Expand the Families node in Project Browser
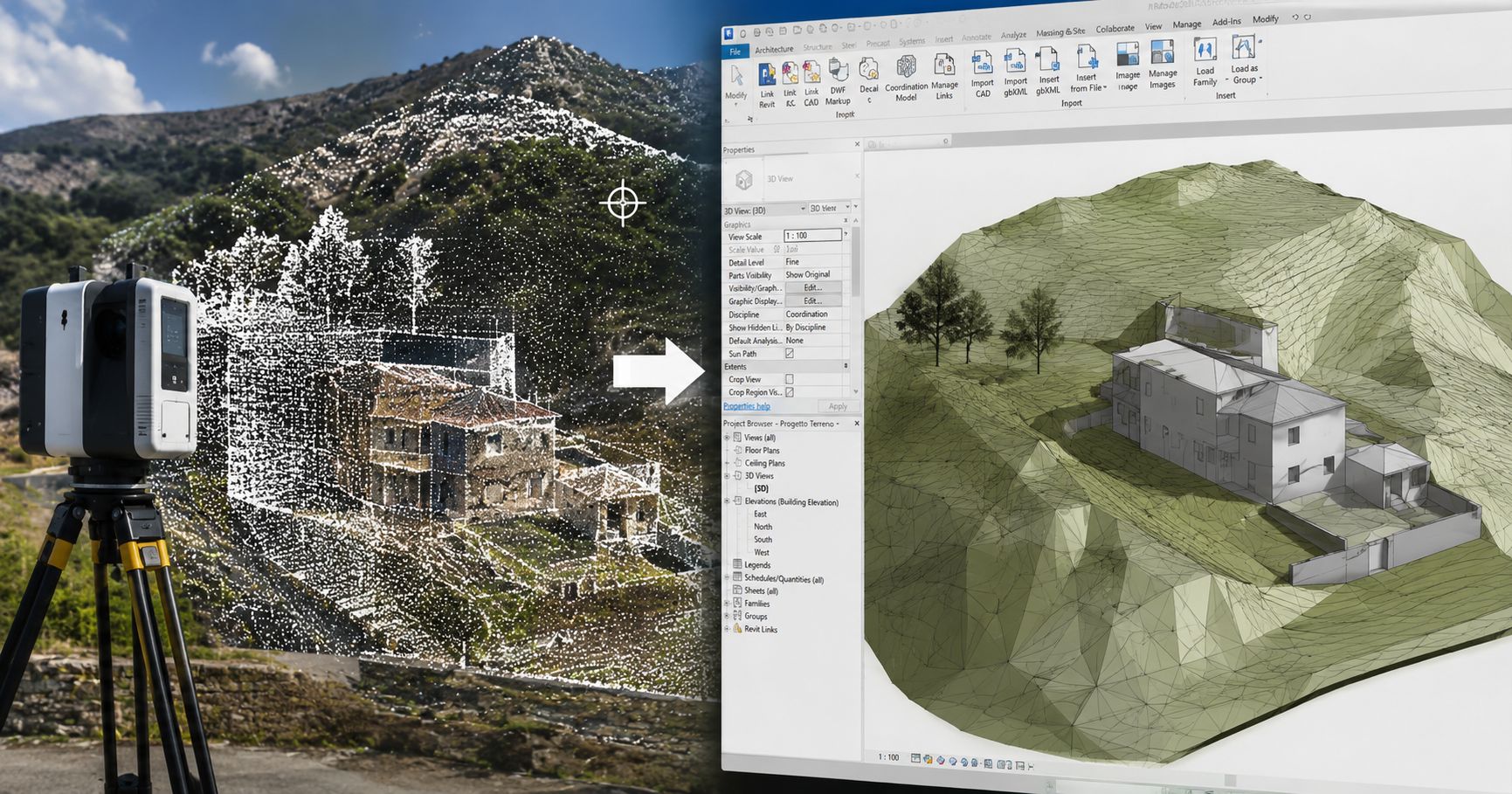 [x=727, y=604]
